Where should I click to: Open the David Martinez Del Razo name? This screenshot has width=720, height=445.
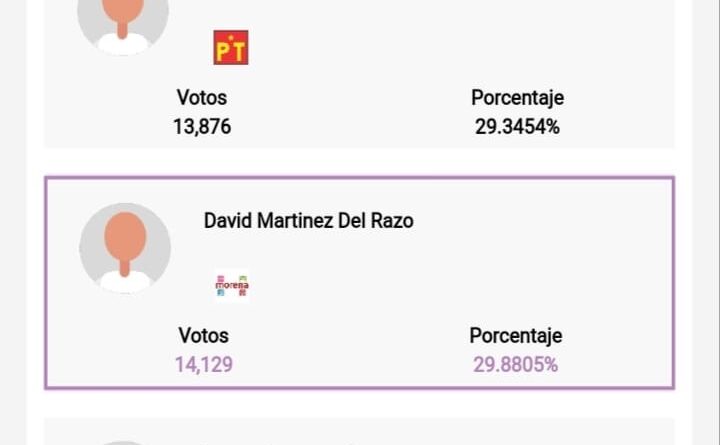click(308, 220)
